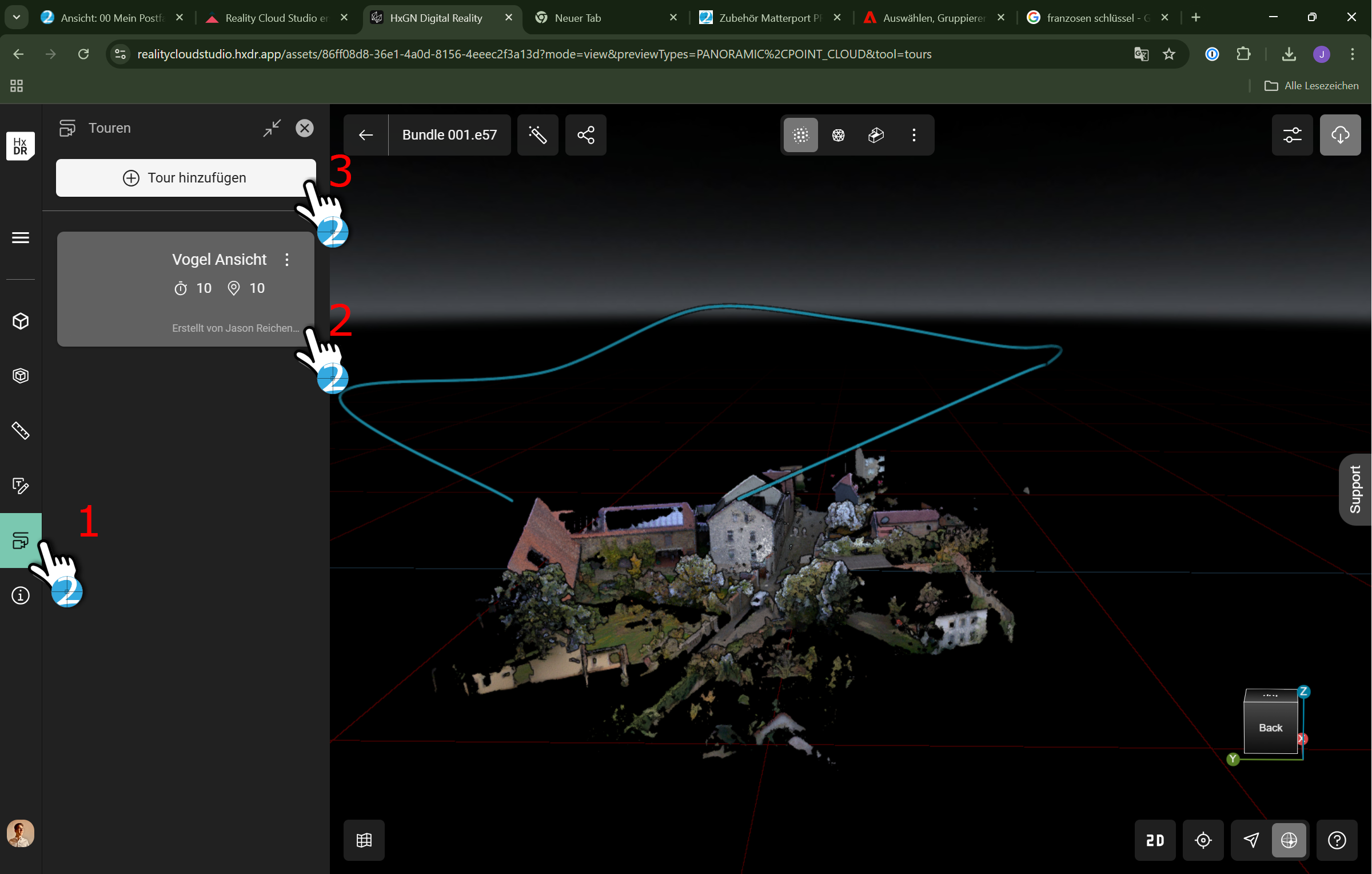This screenshot has height=874, width=1372.
Task: Open the Chrome profile J avatar
Action: tap(1322, 54)
